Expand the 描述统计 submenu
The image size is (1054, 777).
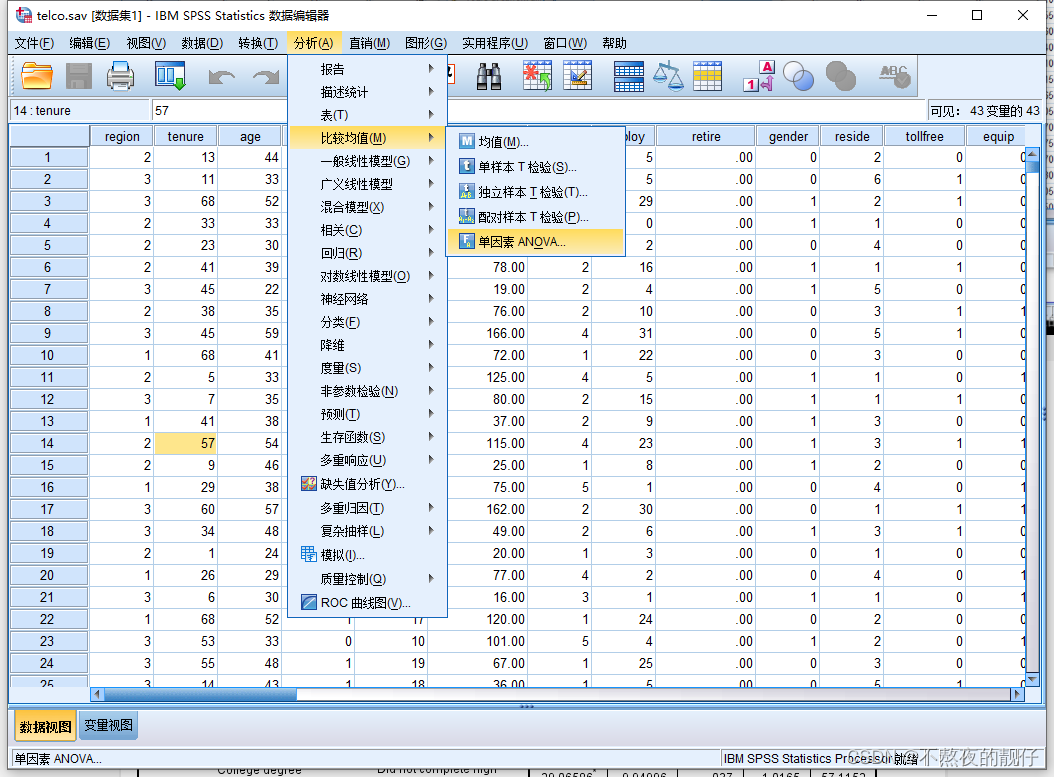coord(367,92)
